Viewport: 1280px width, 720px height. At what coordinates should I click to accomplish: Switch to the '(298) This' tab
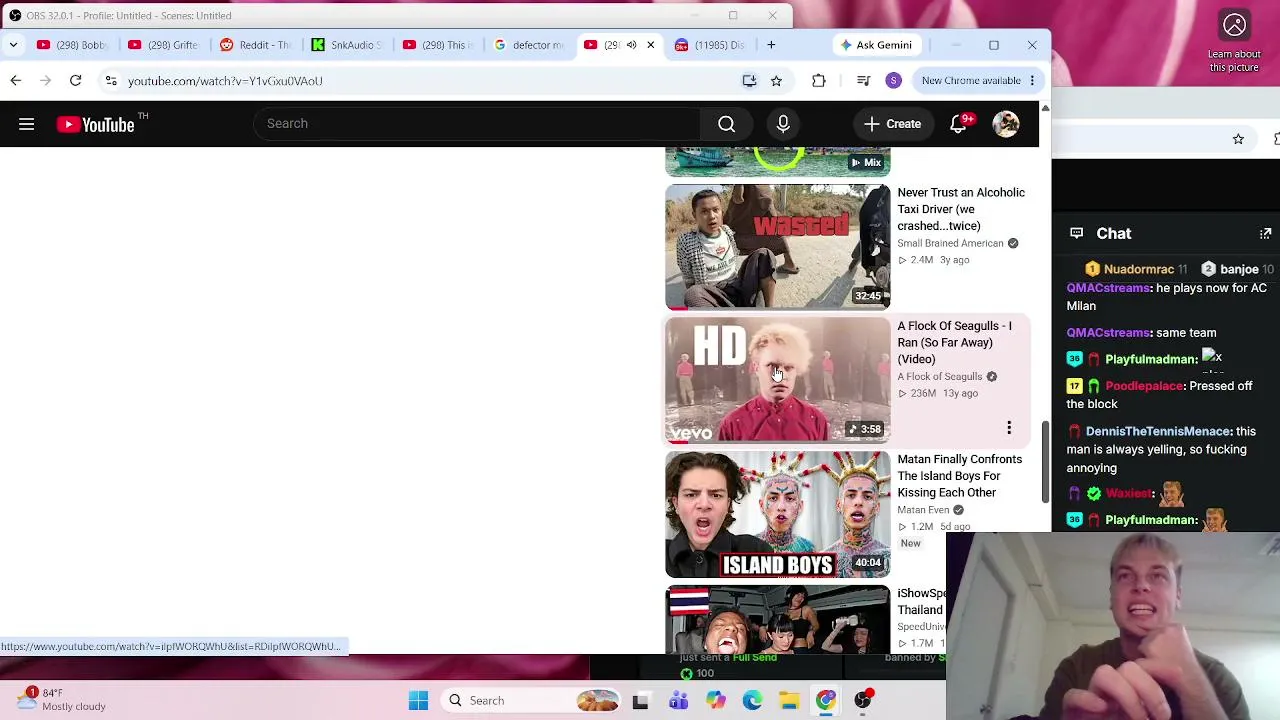coord(438,45)
